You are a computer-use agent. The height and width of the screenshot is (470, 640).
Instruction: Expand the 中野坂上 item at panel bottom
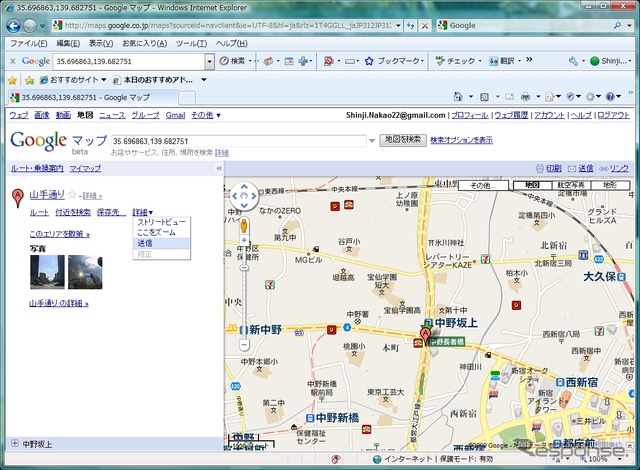coord(15,443)
